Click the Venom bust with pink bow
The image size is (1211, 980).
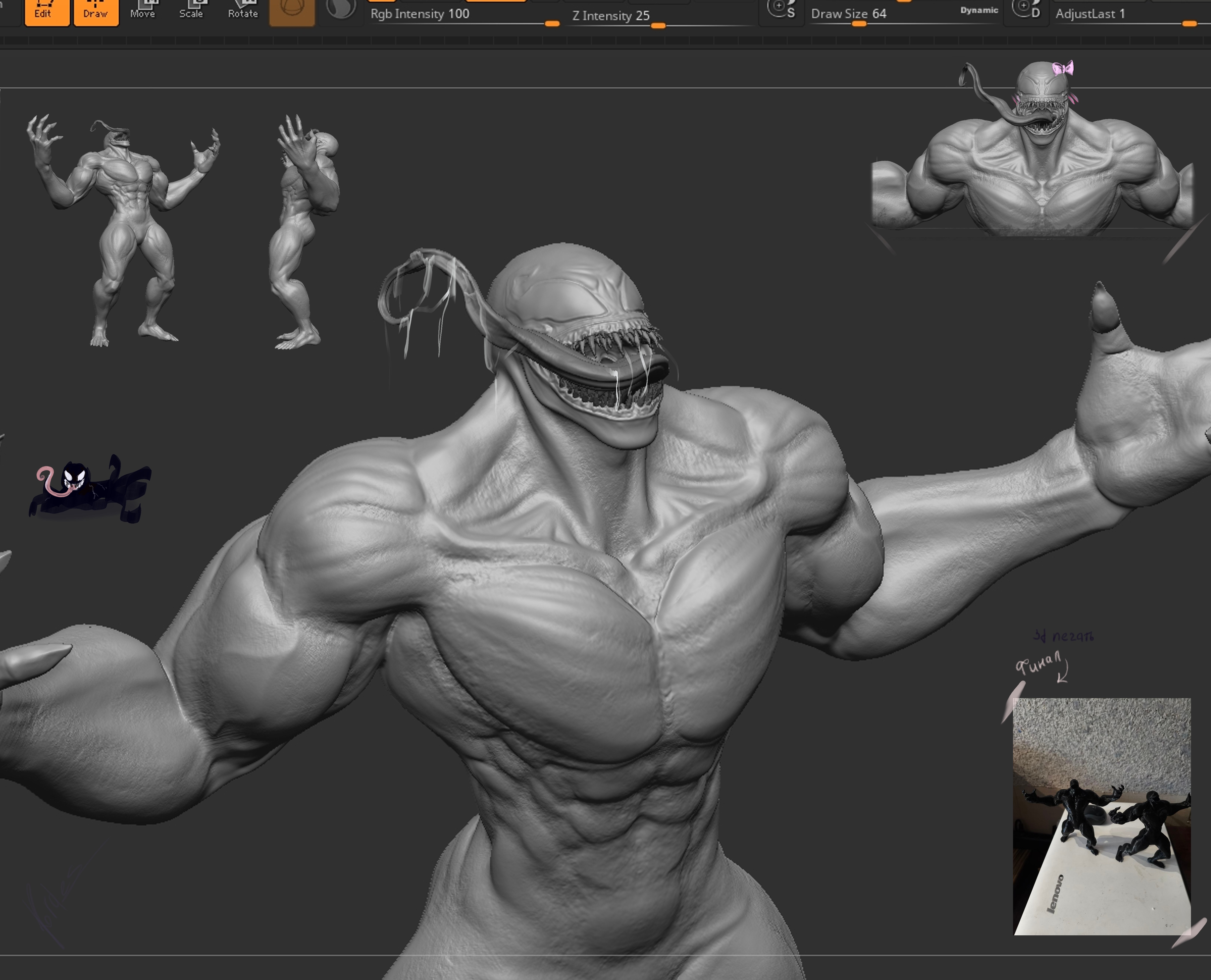point(1033,148)
